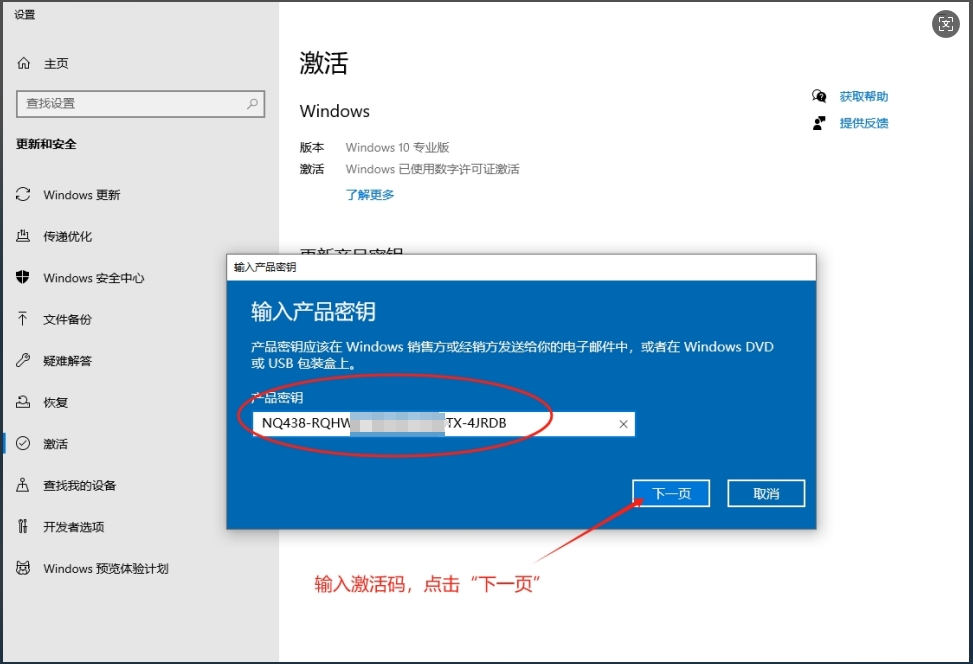Image resolution: width=973 pixels, height=664 pixels.
Task: Go to 文件备份 section
Action: pyautogui.click(x=68, y=320)
